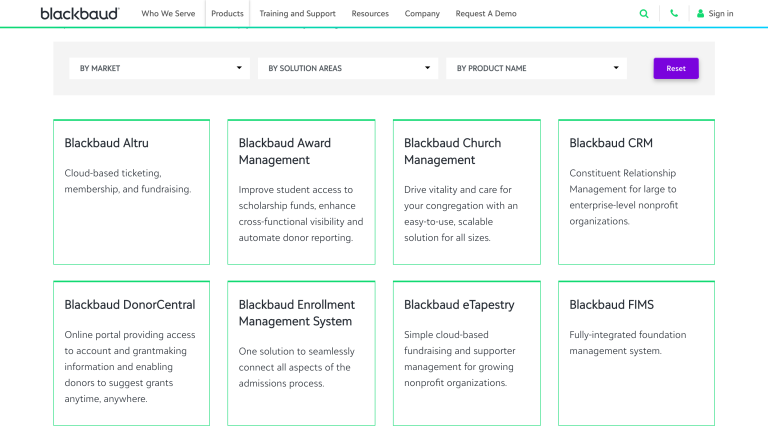Click 'One solution to seamlessly connect' description
The image size is (768, 438).
coord(296,367)
